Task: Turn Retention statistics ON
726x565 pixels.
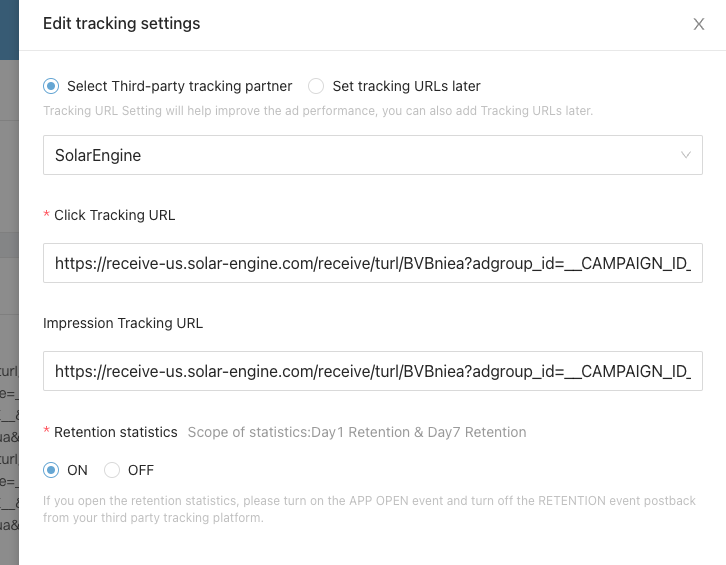Action: click(x=51, y=470)
